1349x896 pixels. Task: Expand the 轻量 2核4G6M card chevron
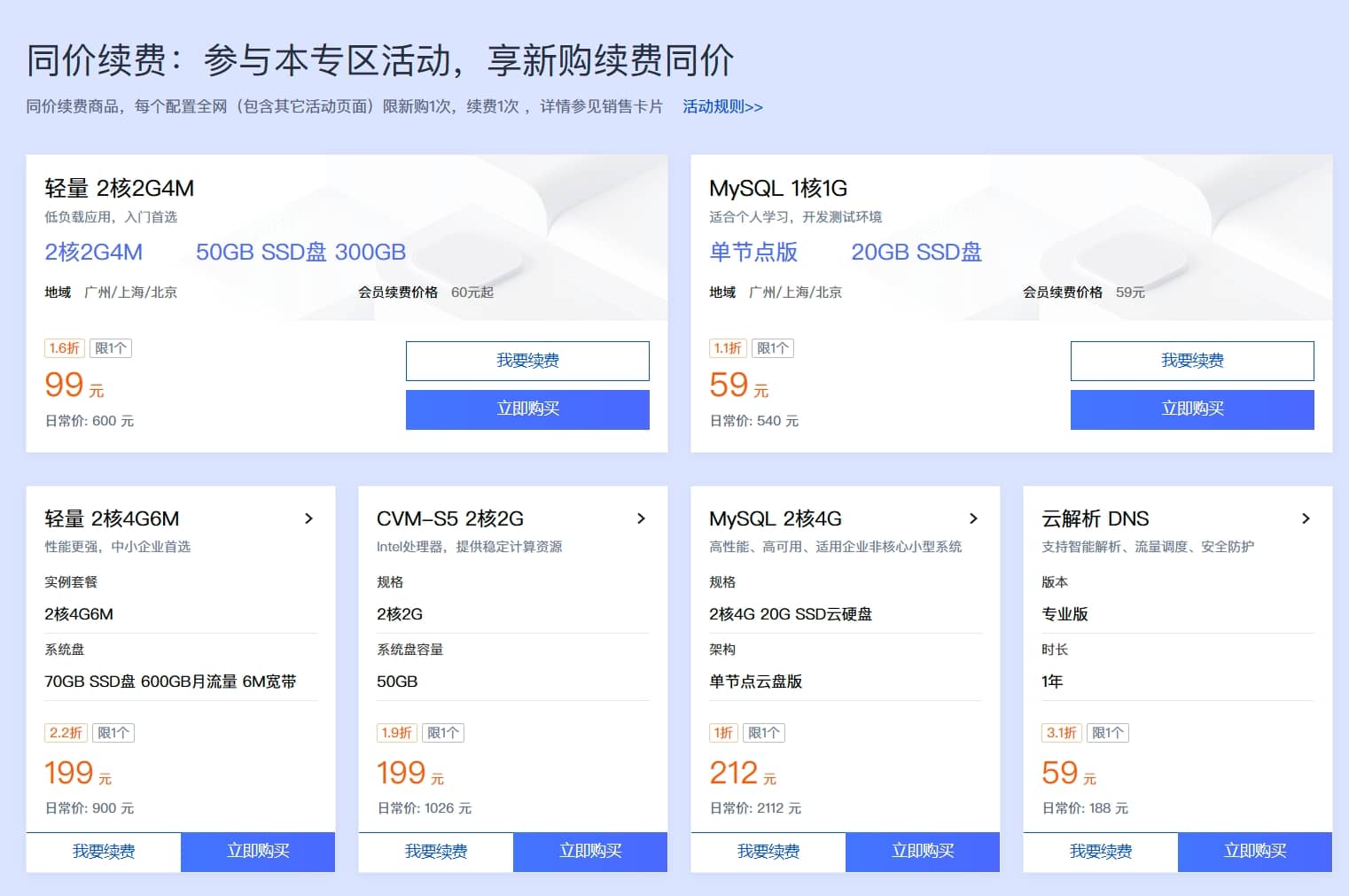pos(308,518)
